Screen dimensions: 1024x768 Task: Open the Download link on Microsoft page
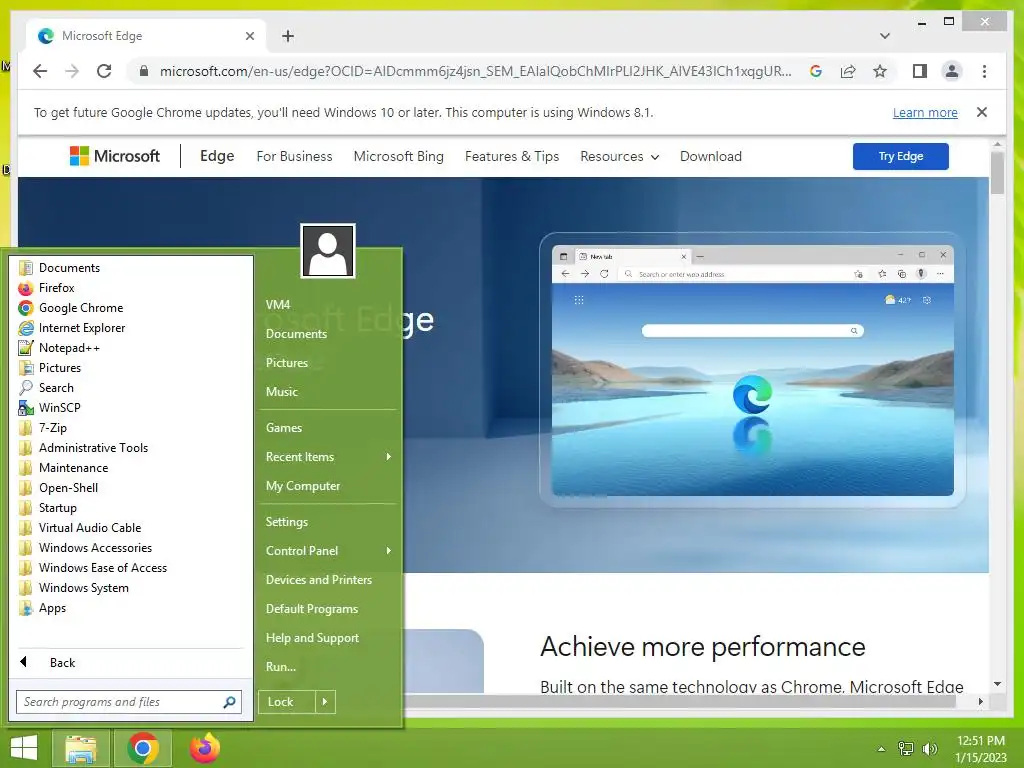(x=711, y=156)
